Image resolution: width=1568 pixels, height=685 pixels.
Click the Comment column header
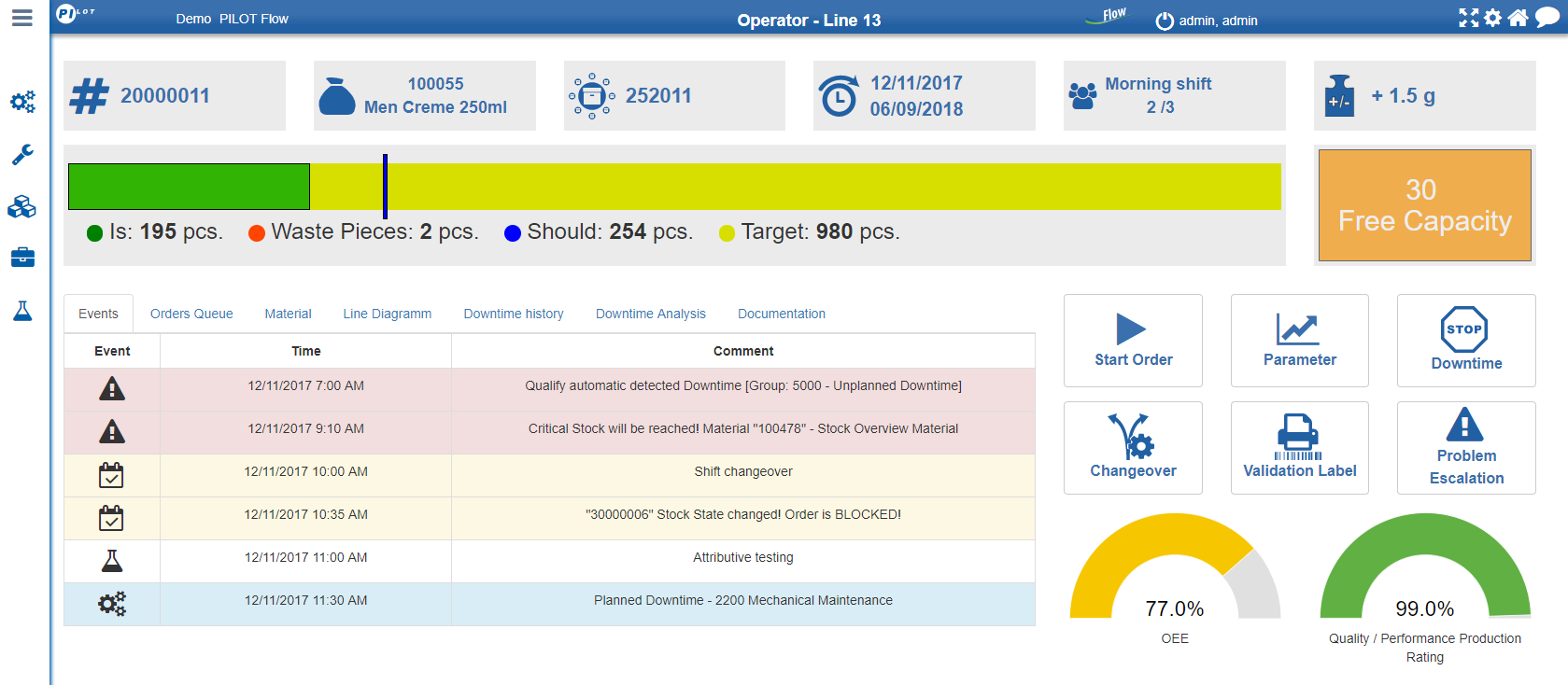pos(743,351)
